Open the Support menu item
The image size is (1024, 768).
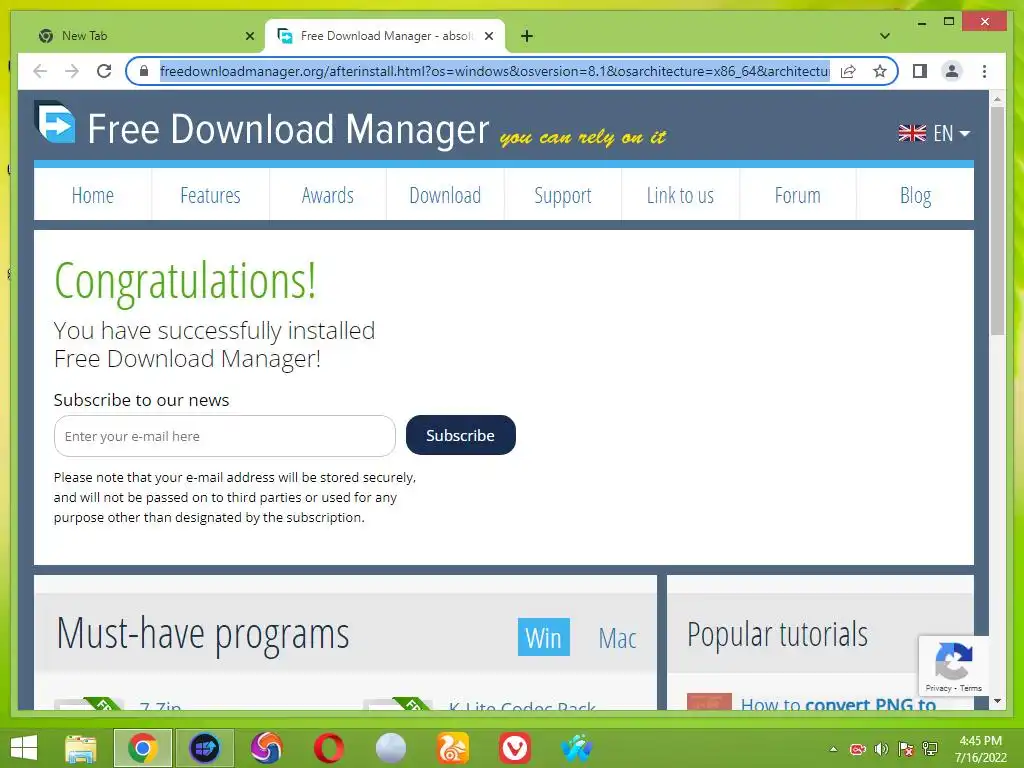[x=563, y=195]
